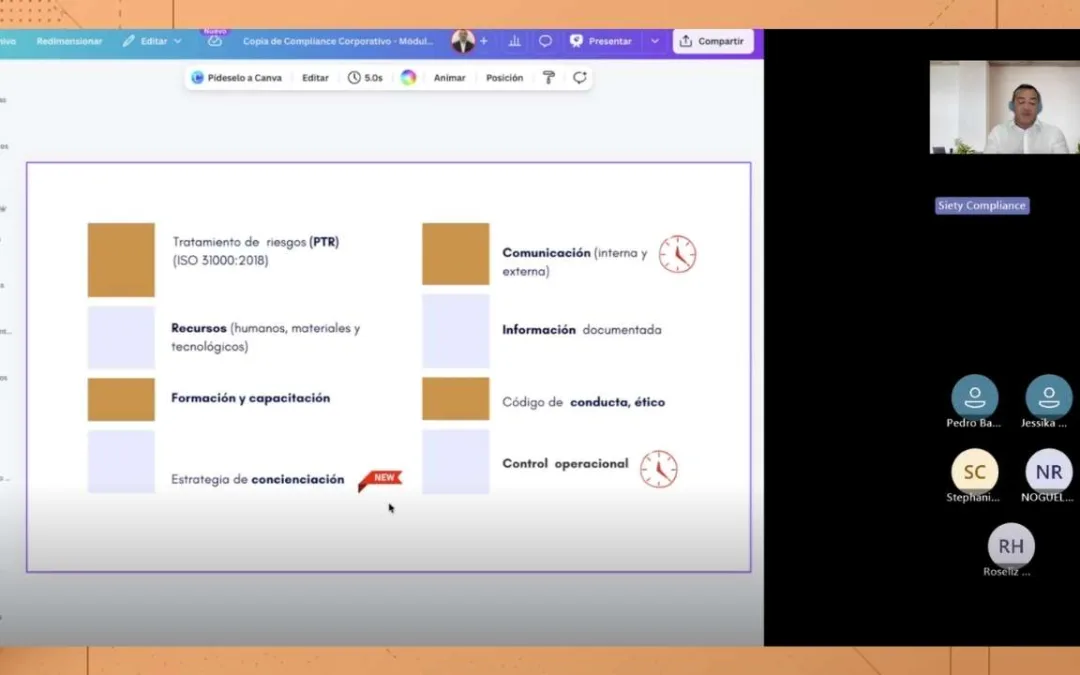Image resolution: width=1080 pixels, height=675 pixels.
Task: Select the gold square beside Tratamiento de riesgos
Action: (x=121, y=260)
